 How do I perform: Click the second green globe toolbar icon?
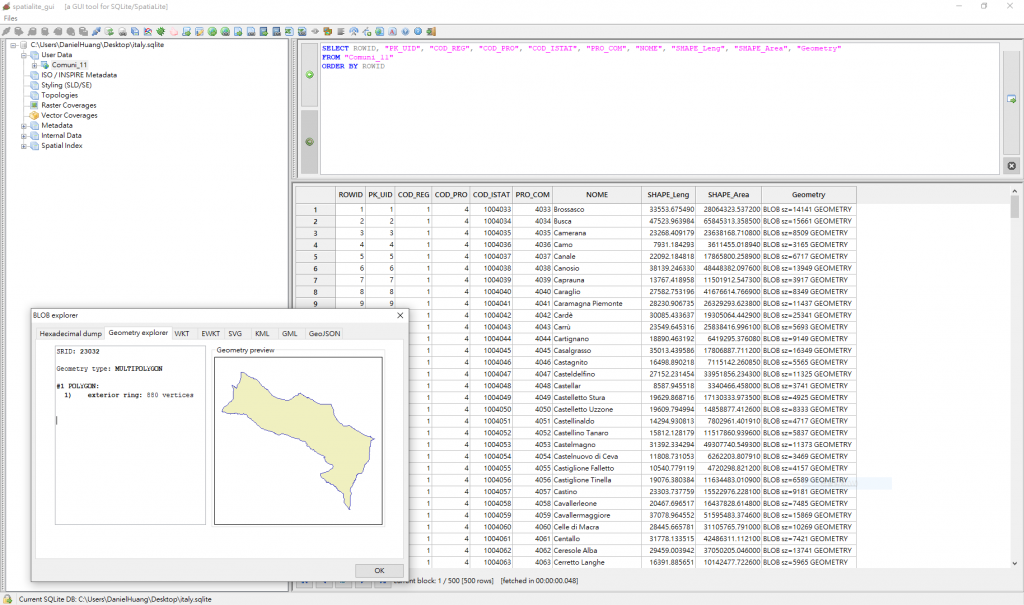coord(225,31)
